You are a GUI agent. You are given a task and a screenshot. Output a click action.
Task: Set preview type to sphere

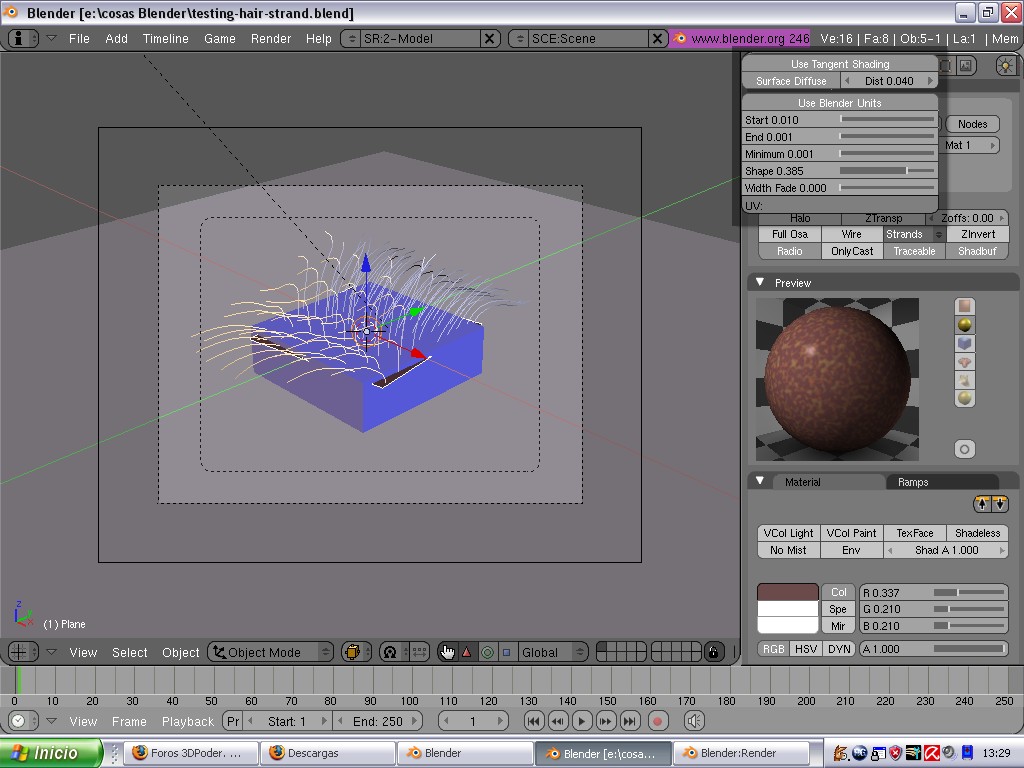(x=965, y=325)
